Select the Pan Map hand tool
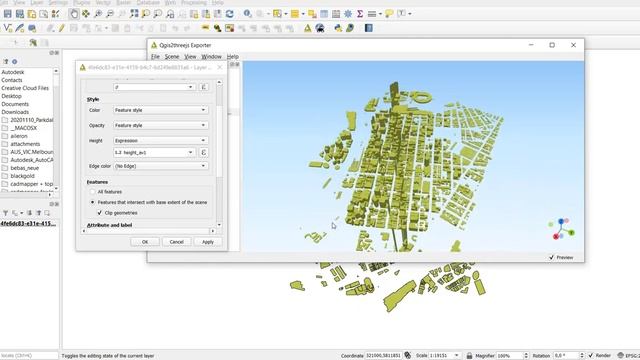 click(x=74, y=14)
